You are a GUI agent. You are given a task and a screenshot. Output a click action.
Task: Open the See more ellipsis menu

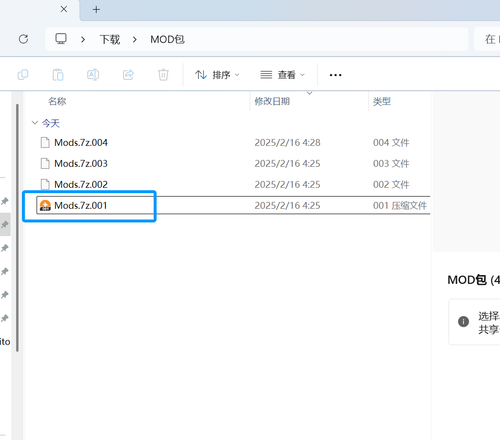coord(335,75)
